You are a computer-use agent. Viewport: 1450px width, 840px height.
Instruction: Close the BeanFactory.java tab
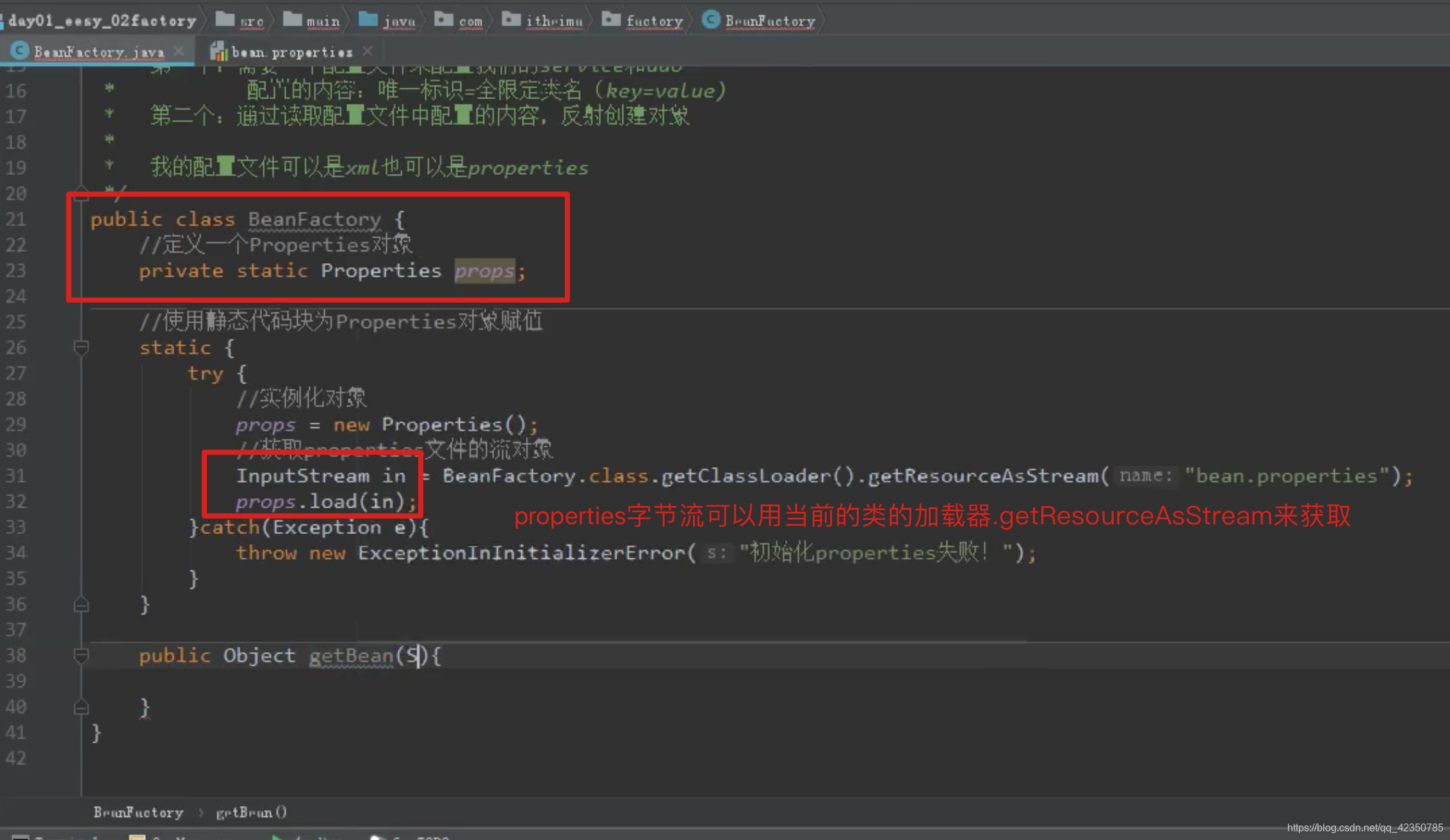[179, 51]
